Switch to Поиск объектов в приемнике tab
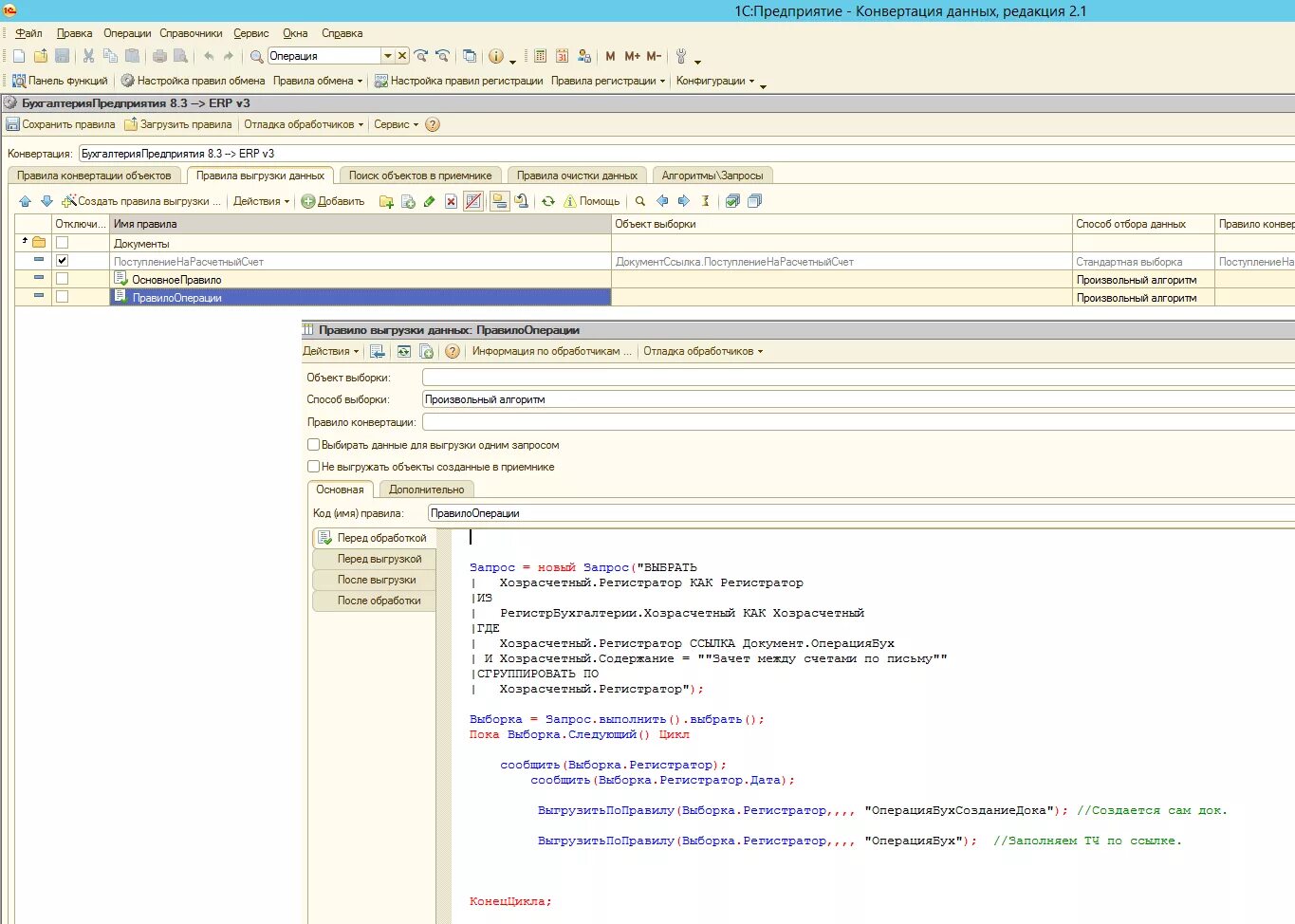The image size is (1295, 924). pos(420,176)
